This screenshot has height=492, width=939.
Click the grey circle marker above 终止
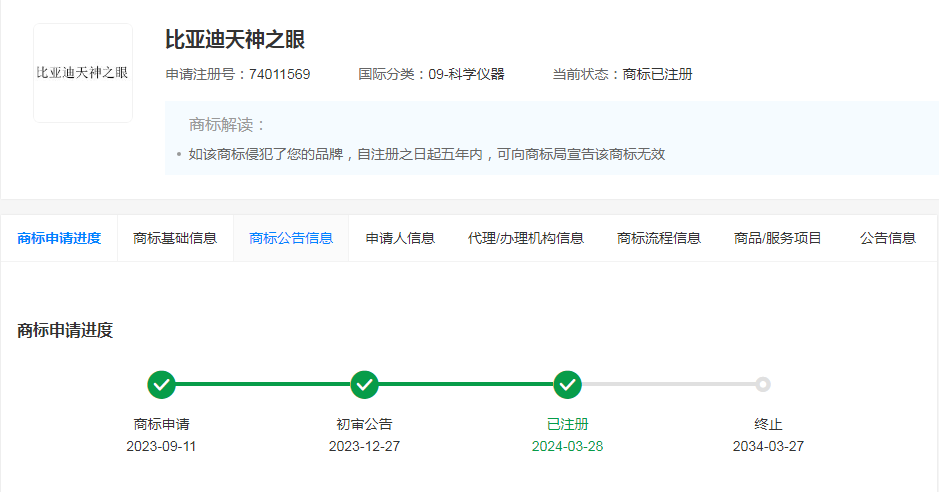point(762,384)
